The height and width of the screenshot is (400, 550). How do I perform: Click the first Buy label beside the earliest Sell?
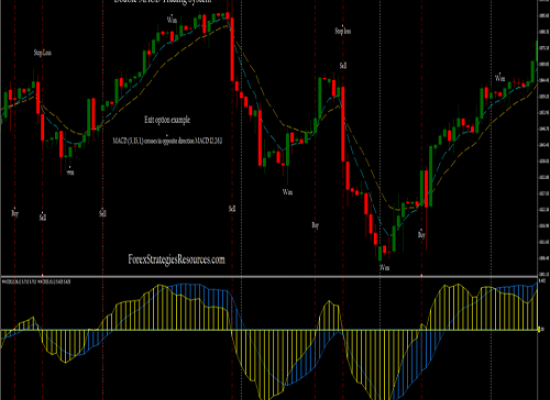[x=15, y=213]
